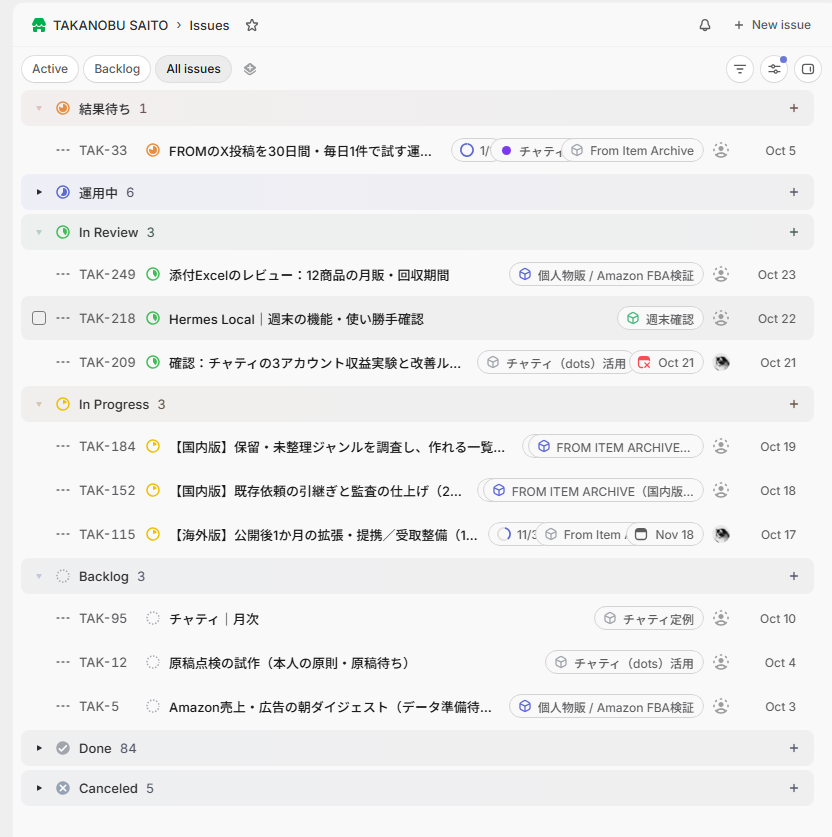Screen dimensions: 832x837
Task: Change status icon of TAK-218
Action: 153,319
